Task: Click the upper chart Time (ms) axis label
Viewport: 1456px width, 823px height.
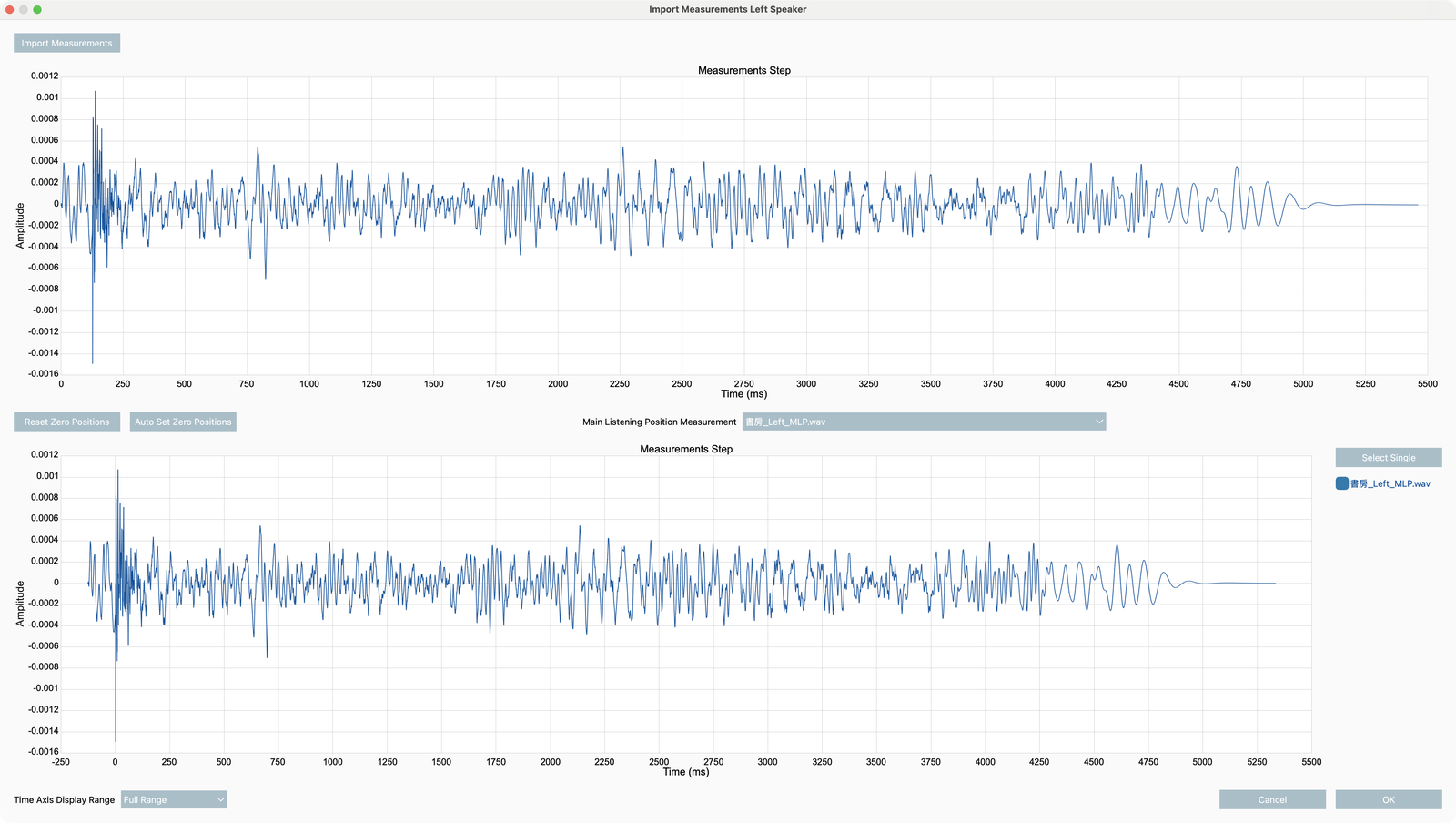Action: (x=744, y=394)
